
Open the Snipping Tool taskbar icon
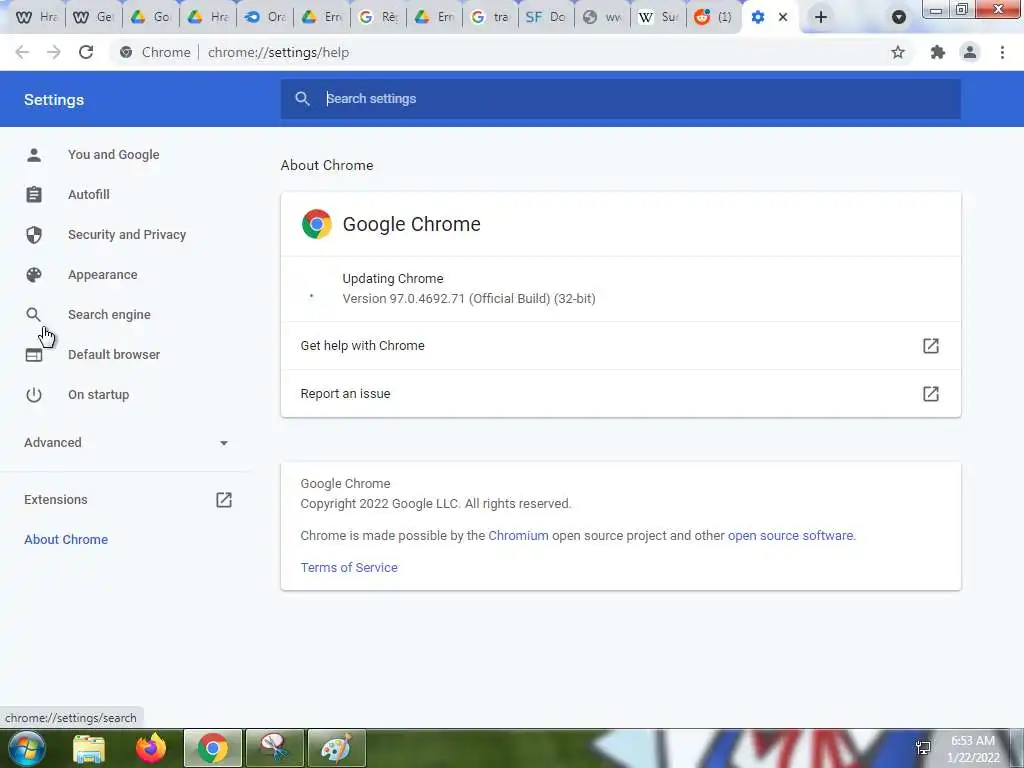pyautogui.click(x=275, y=748)
